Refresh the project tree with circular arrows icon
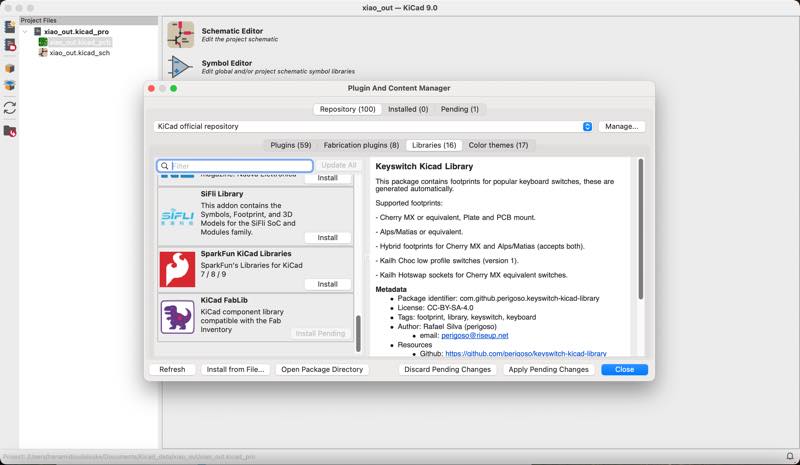Screen dimensions: 800x465 pos(10,108)
